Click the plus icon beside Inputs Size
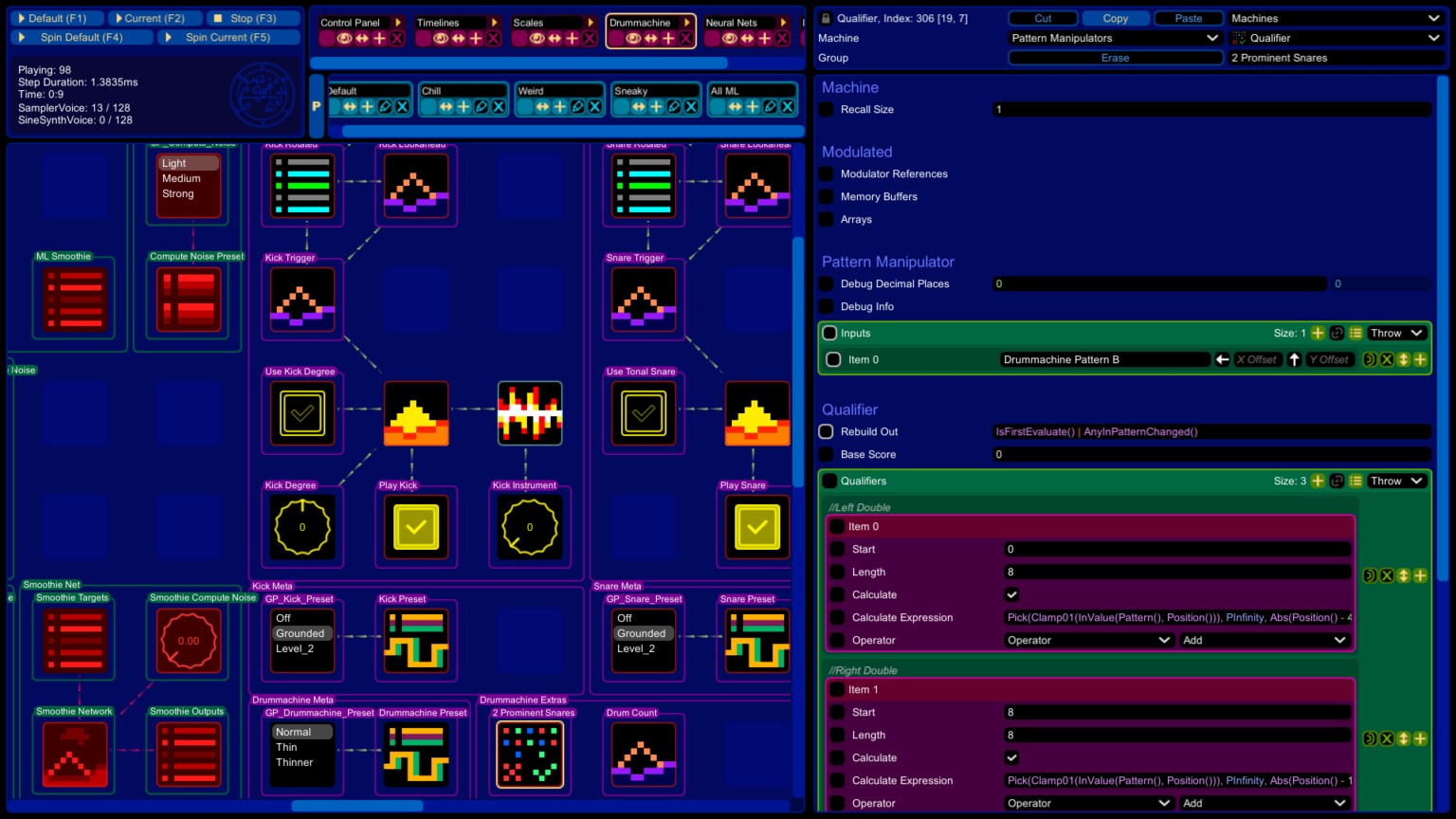The height and width of the screenshot is (819, 1456). (x=1318, y=334)
